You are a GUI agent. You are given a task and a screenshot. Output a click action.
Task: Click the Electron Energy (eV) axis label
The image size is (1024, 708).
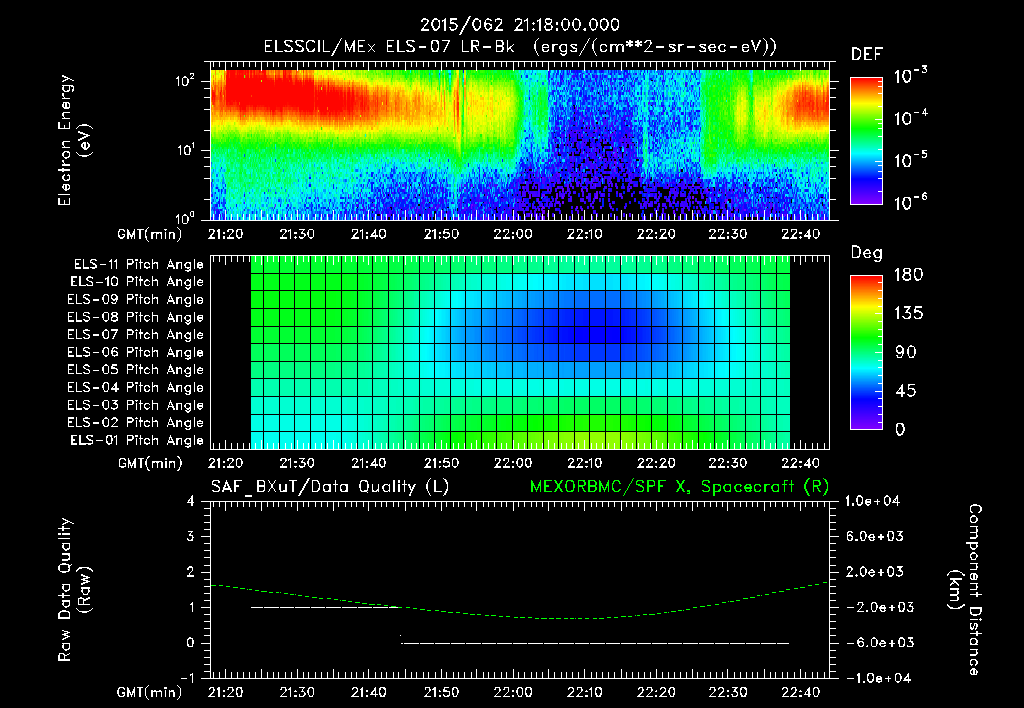click(x=74, y=140)
